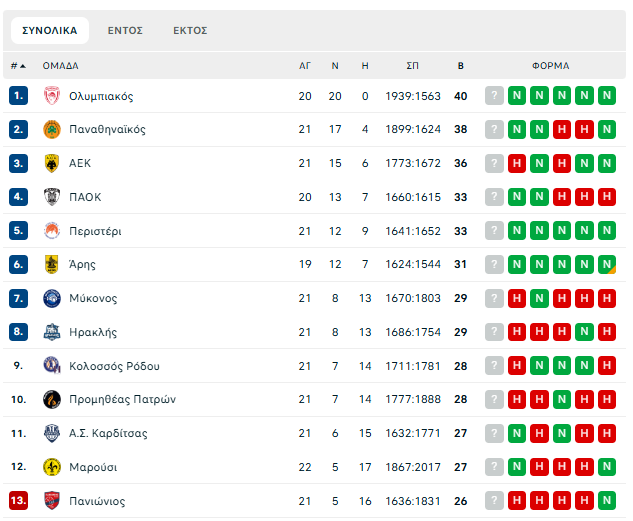Open the Ηρακλής team page
This screenshot has width=633, height=521.
tap(93, 332)
